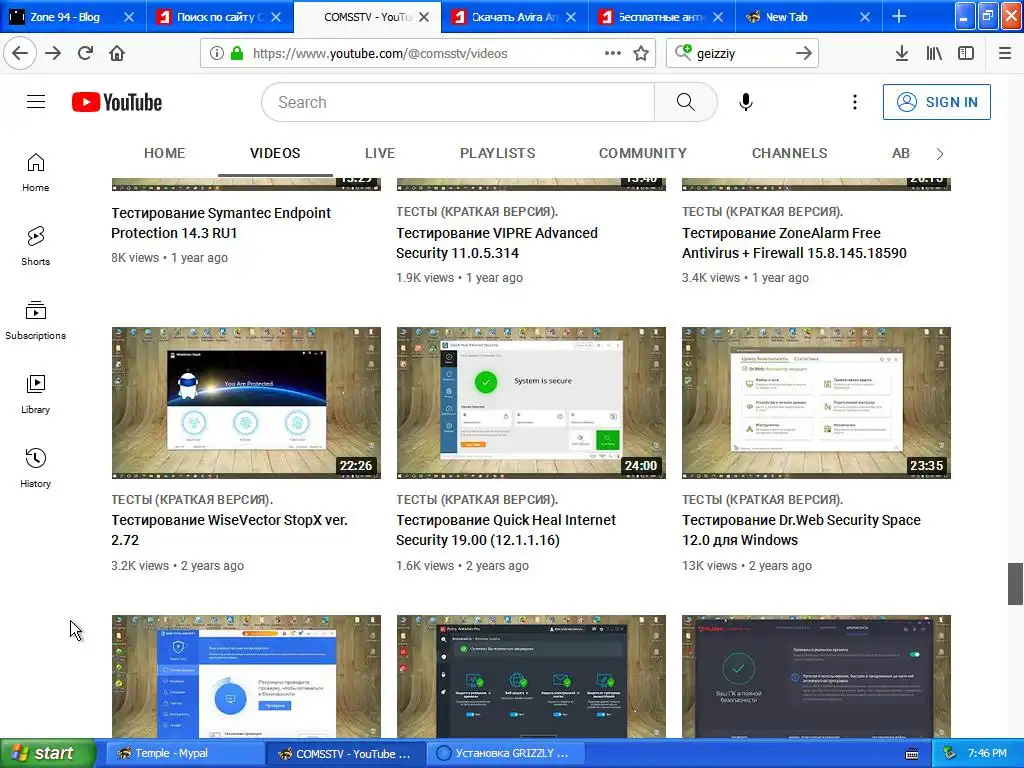Viewport: 1024px width, 768px height.
Task: Click the YouTube search magnifier button
Action: point(686,102)
